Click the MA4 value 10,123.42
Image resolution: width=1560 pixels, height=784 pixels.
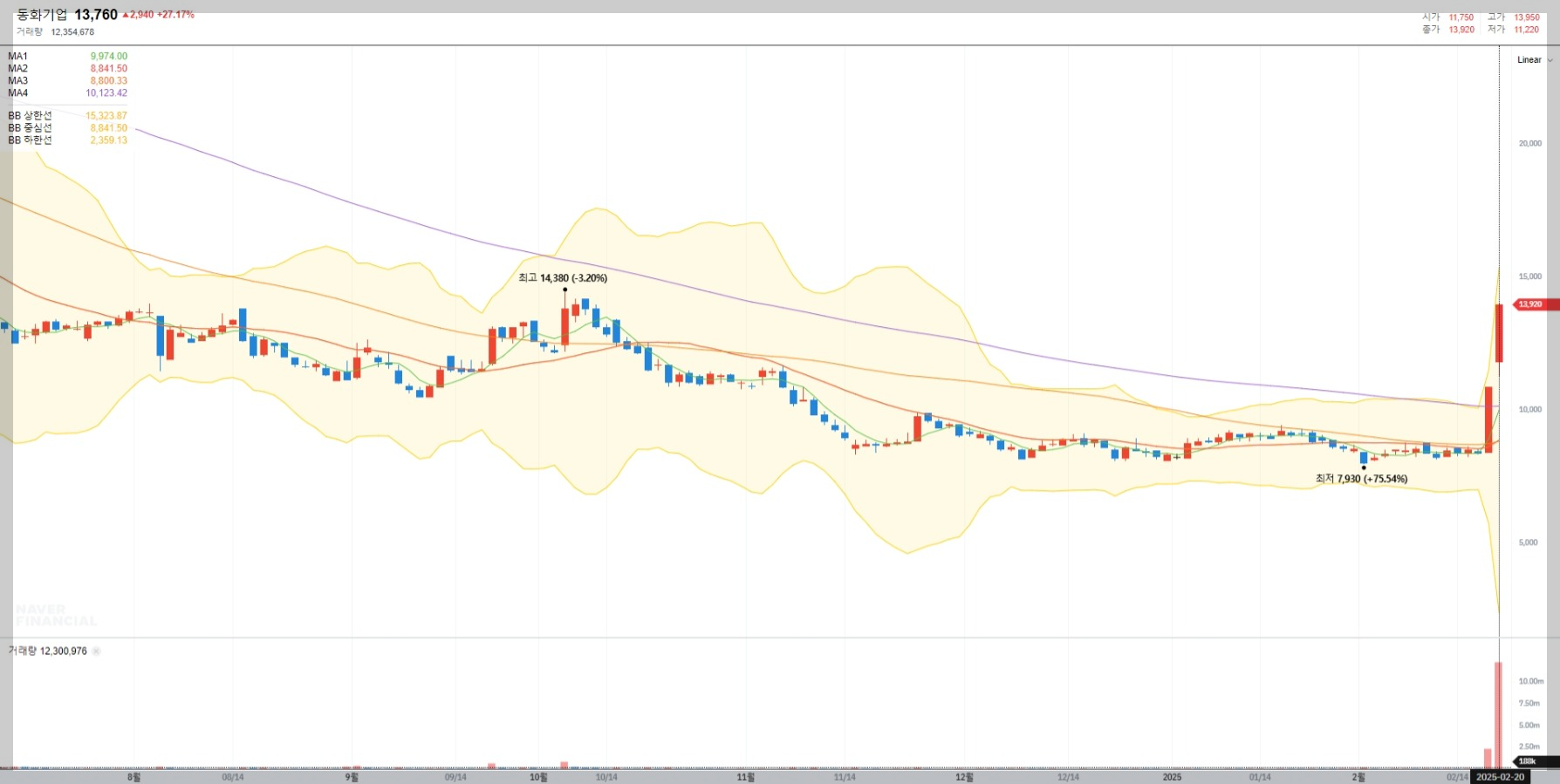click(x=106, y=93)
